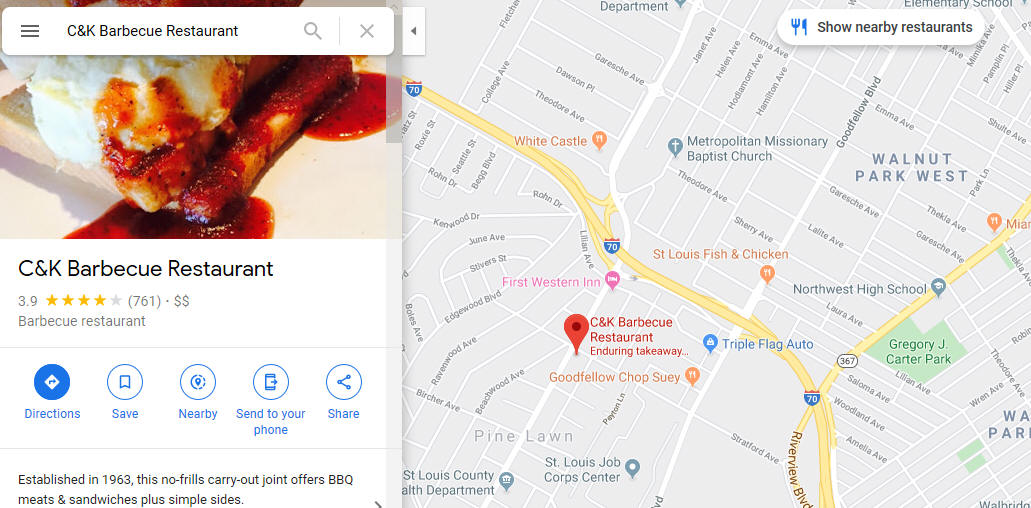This screenshot has width=1031, height=508.
Task: Open Nearby places search
Action: [x=198, y=392]
